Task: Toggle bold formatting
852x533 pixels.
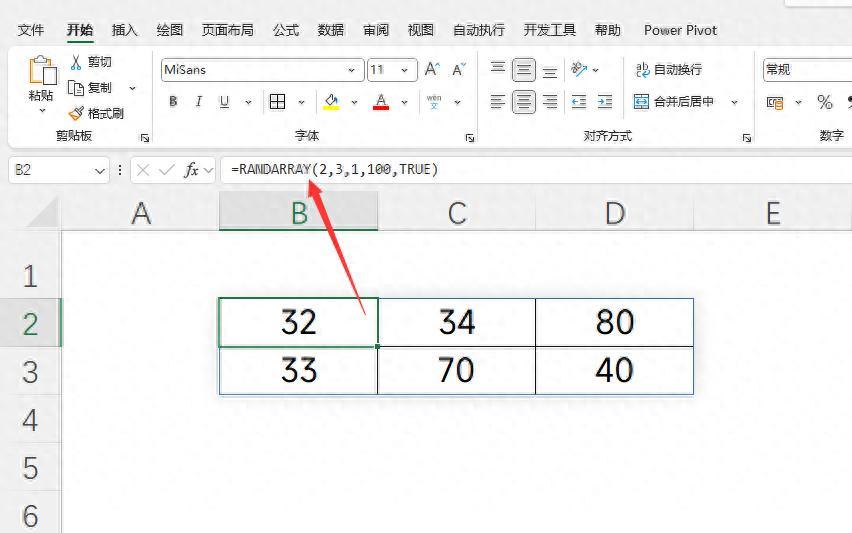Action: [173, 102]
